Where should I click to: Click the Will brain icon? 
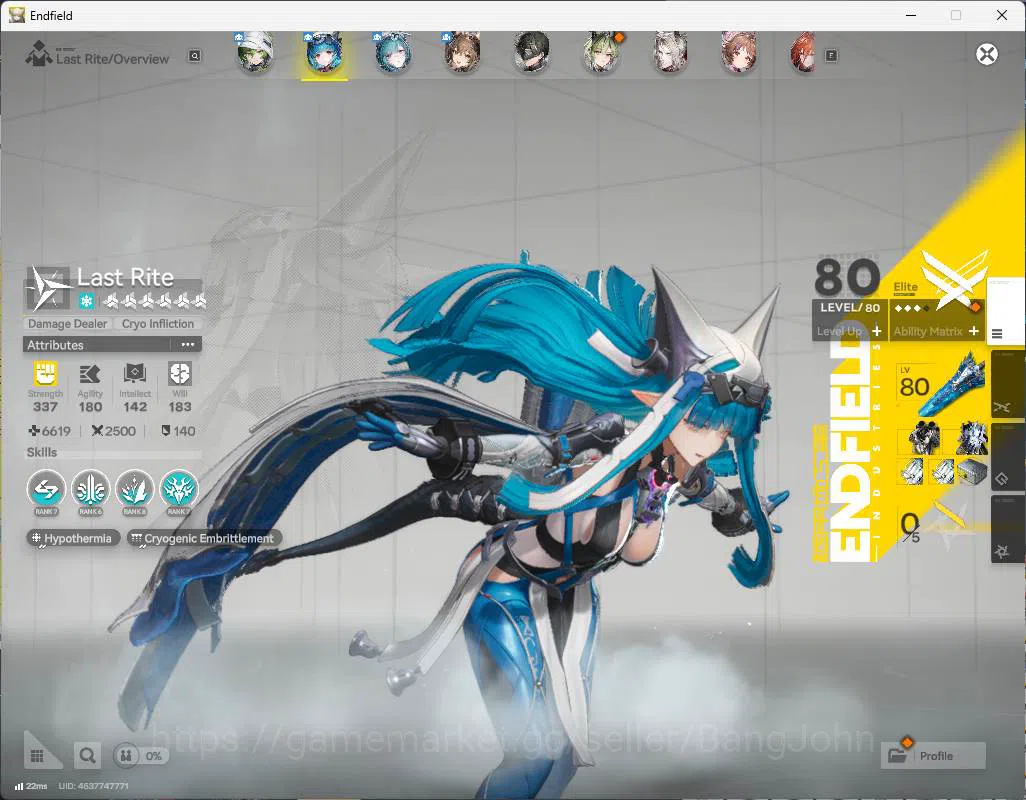(x=179, y=374)
